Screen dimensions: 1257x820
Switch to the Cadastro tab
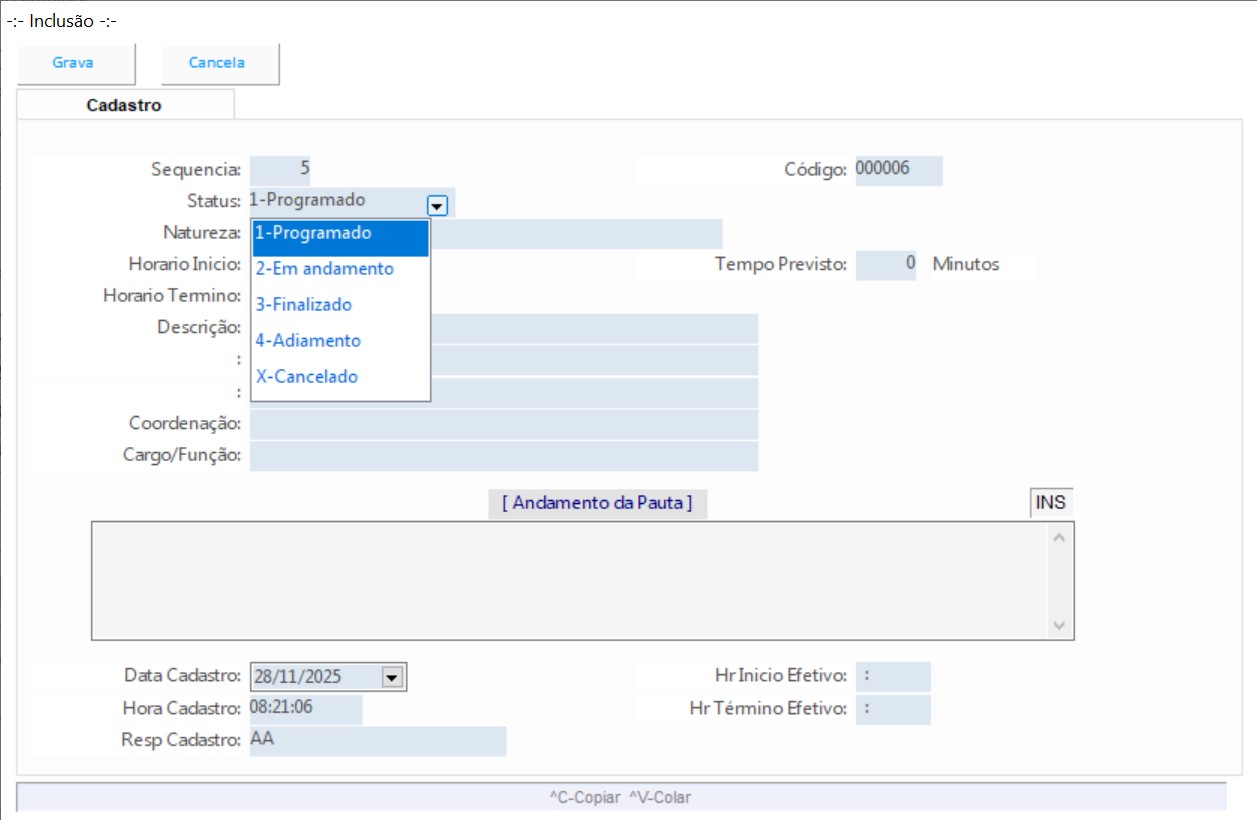click(124, 105)
